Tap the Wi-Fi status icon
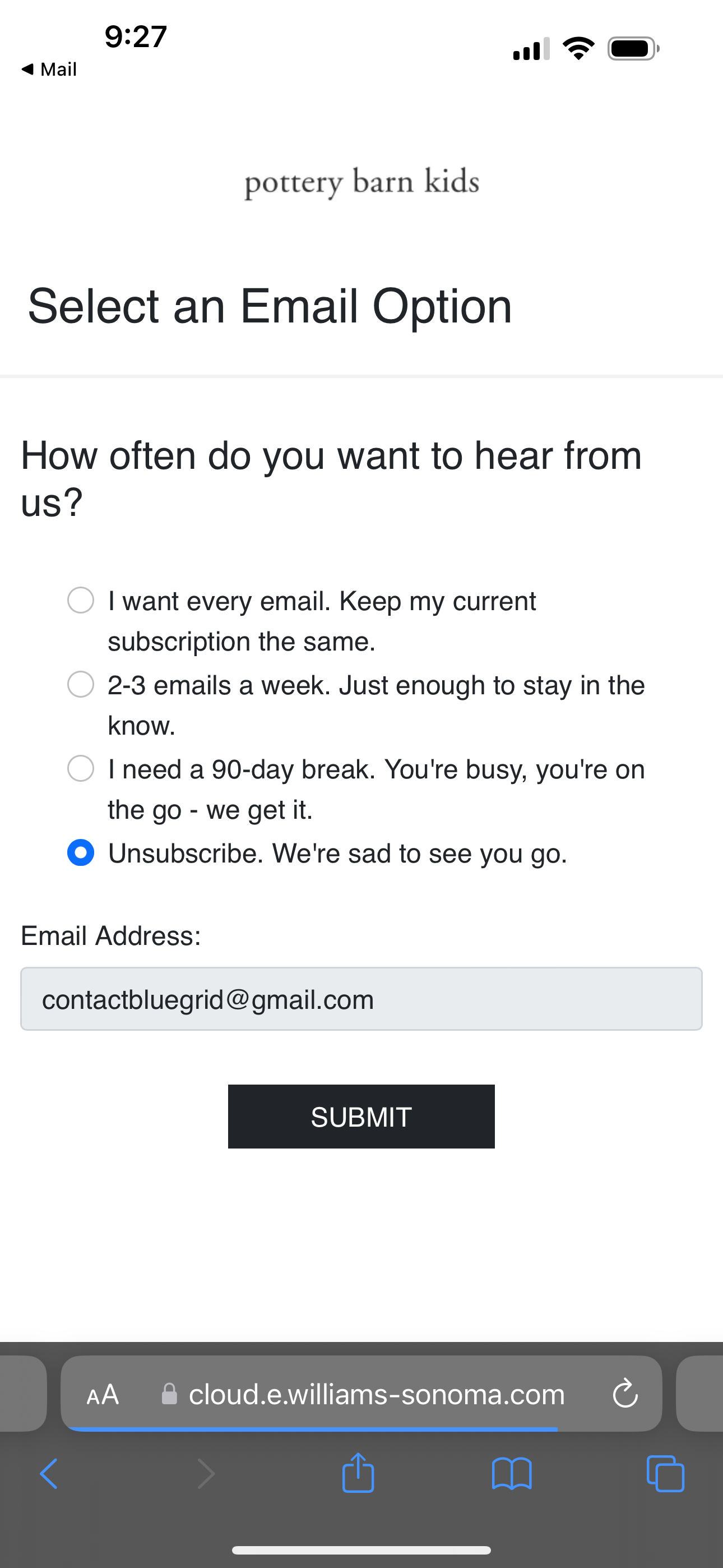This screenshot has height=1568, width=723. [578, 49]
